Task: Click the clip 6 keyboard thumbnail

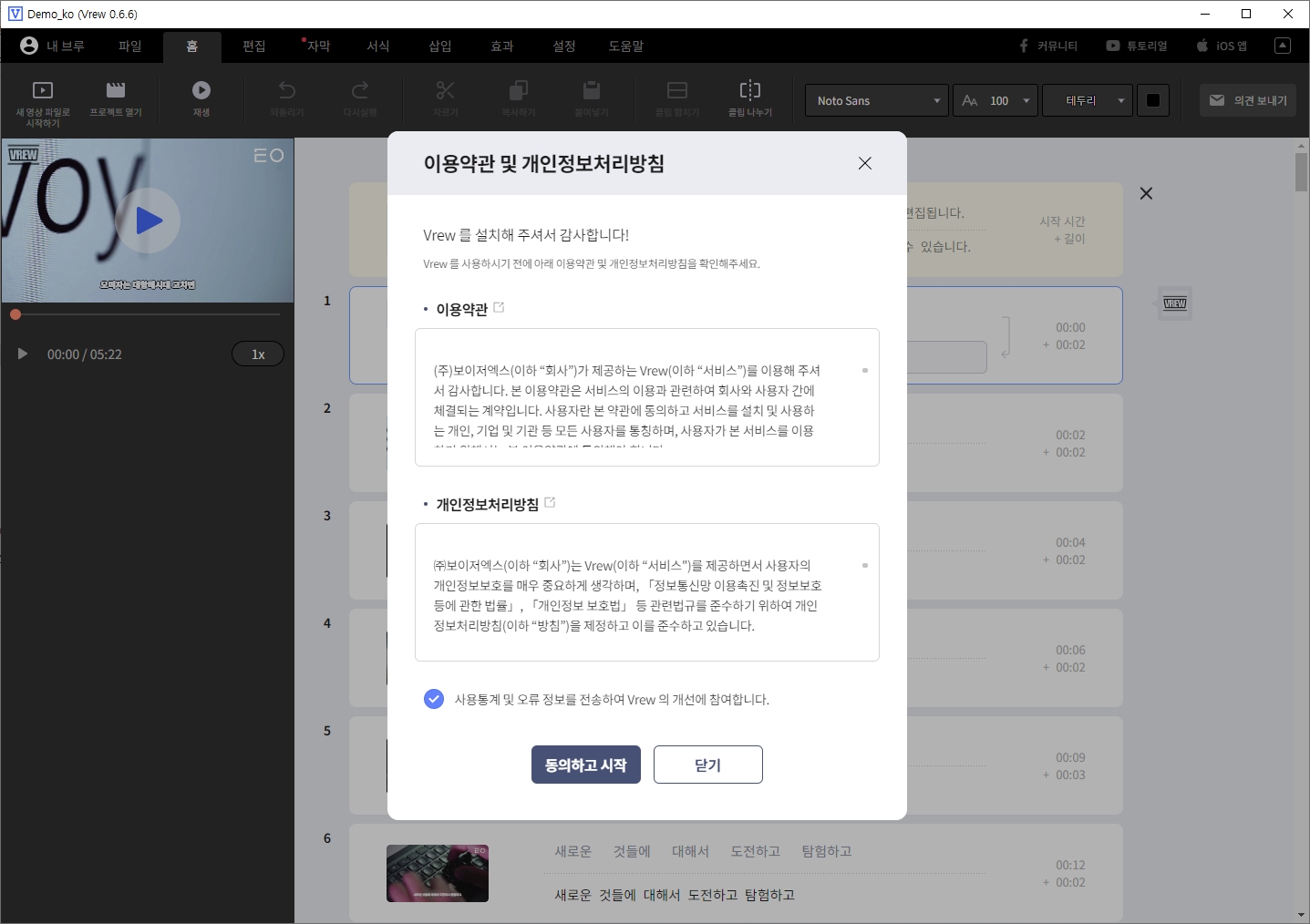Action: tap(438, 873)
